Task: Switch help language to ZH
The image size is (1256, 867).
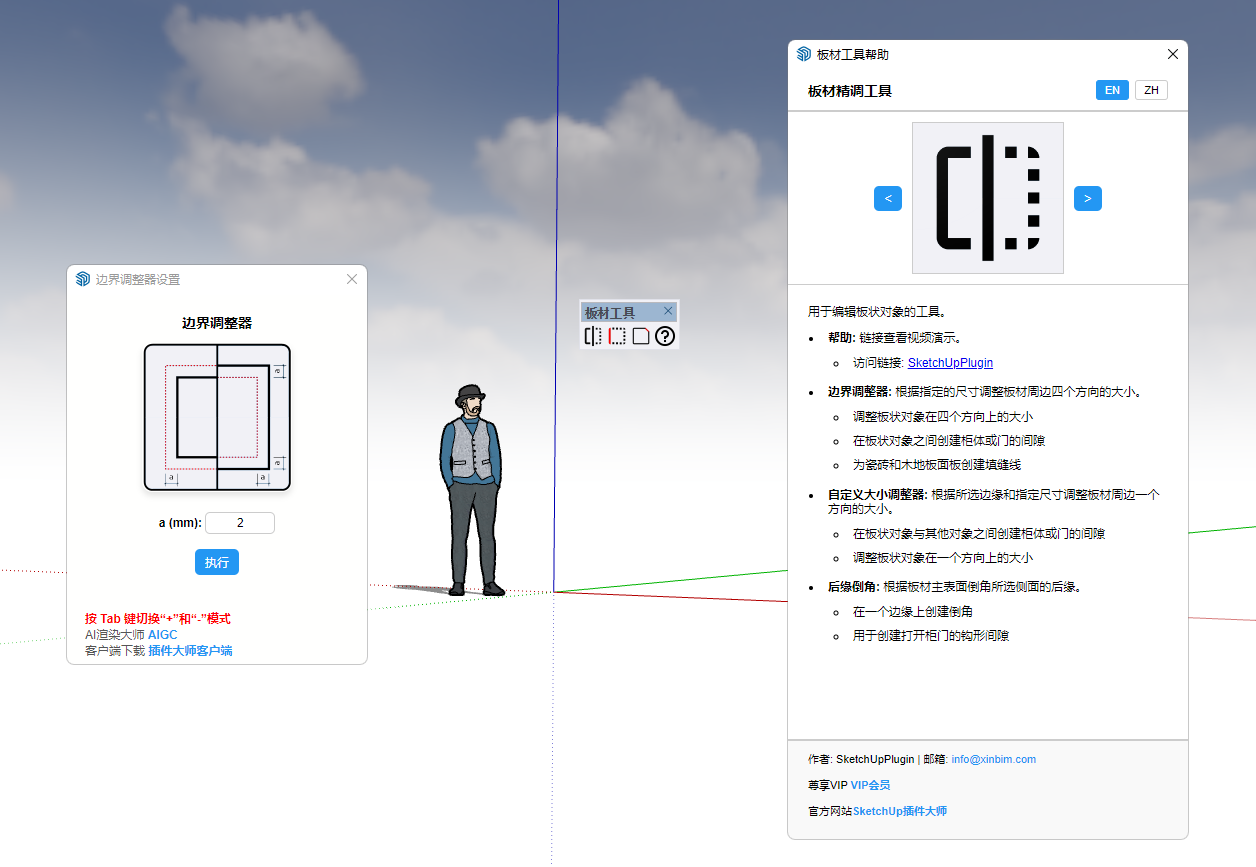Action: pos(1151,90)
